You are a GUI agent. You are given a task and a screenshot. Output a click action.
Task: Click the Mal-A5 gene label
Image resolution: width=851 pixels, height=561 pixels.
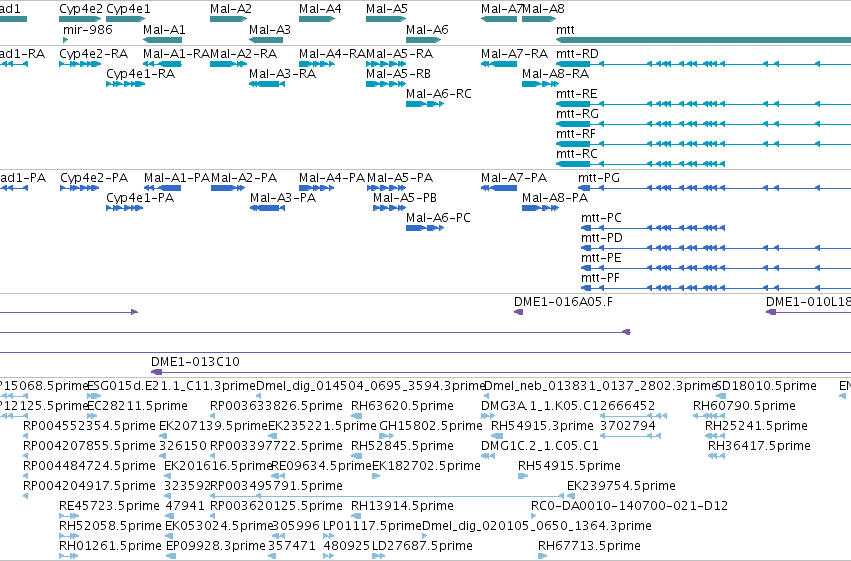pyautogui.click(x=386, y=9)
